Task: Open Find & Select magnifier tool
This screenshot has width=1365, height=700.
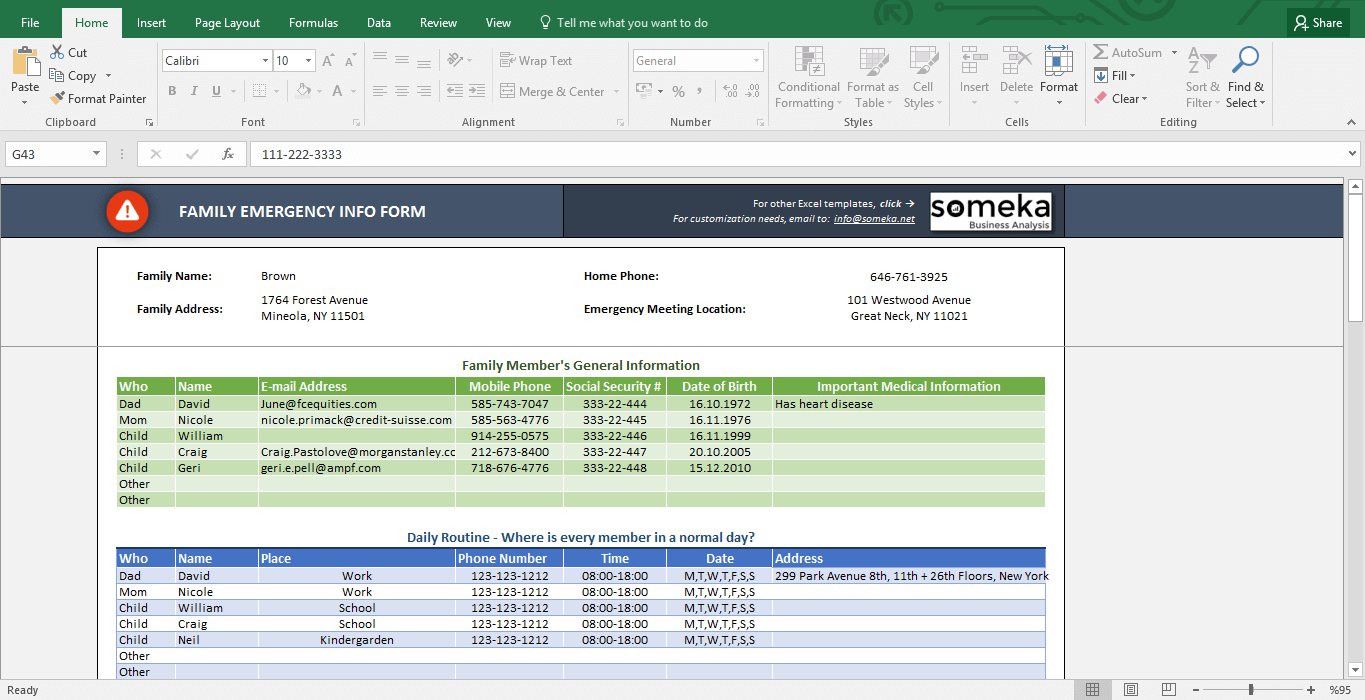Action: pyautogui.click(x=1245, y=62)
